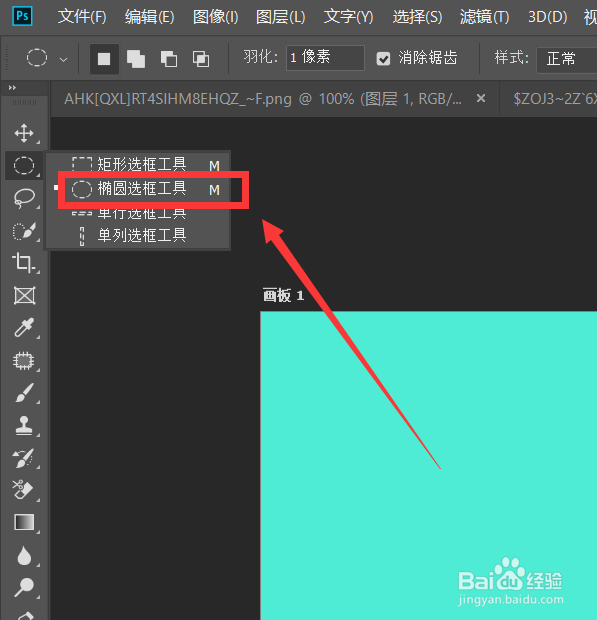
Task: Open the 文字(Y) menu
Action: pyautogui.click(x=348, y=17)
